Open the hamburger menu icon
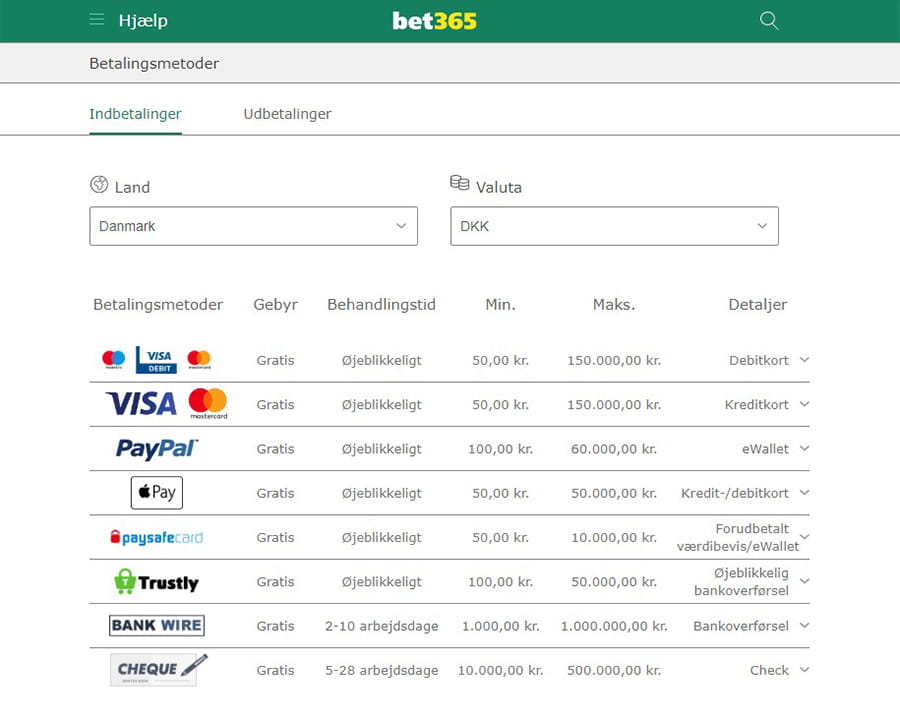Image resolution: width=900 pixels, height=724 pixels. [x=97, y=20]
